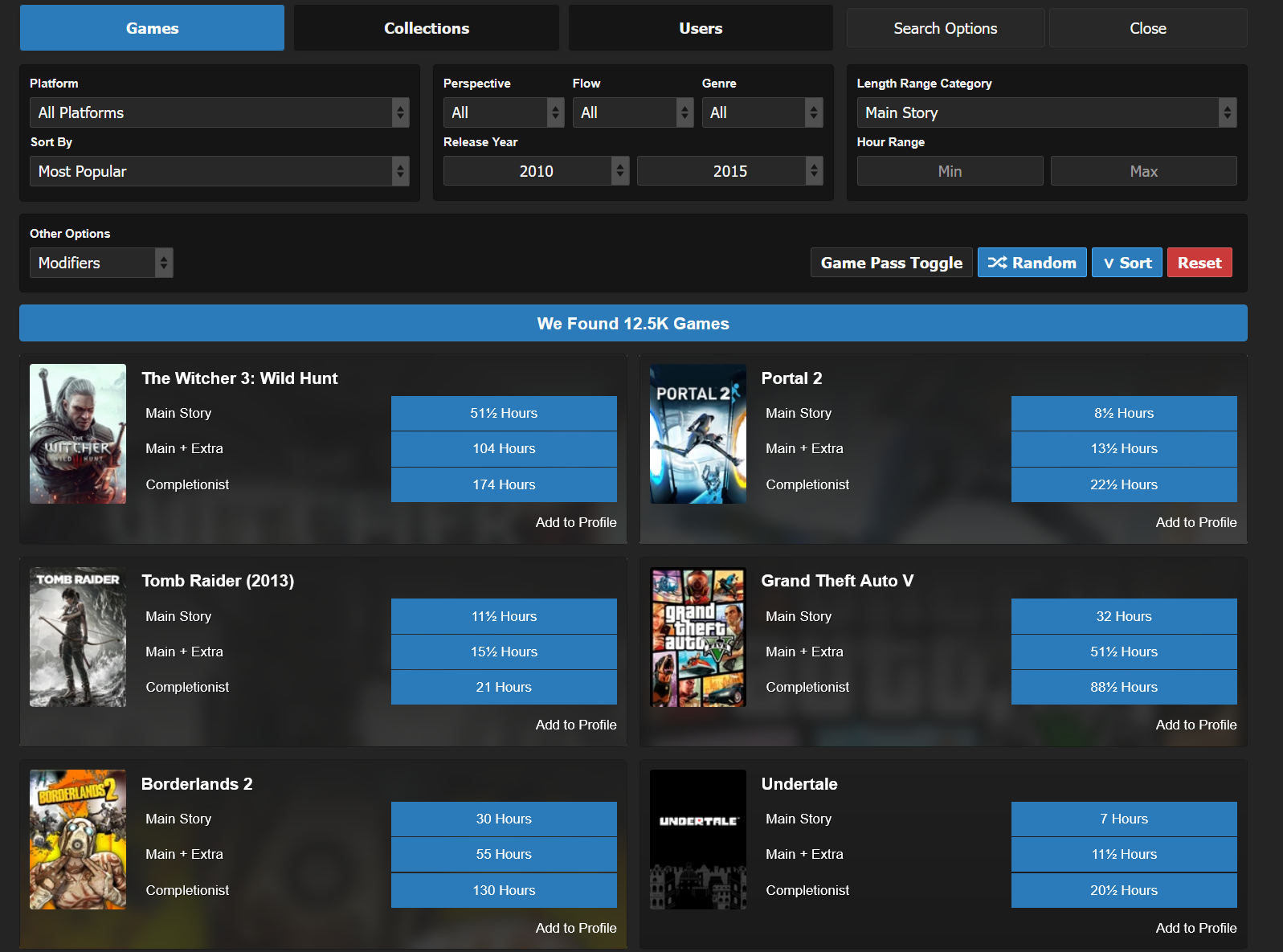1283x952 pixels.
Task: Click GTA V Main Story 32 Hours
Action: tap(1124, 616)
